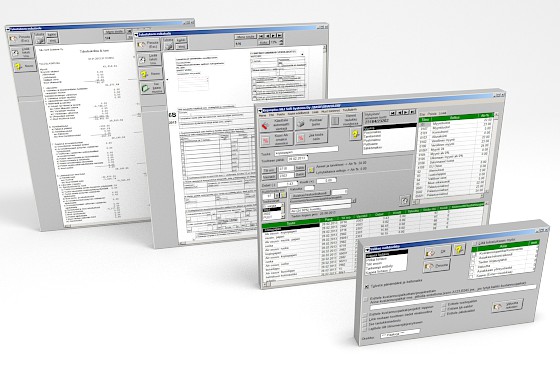
Task: Go to next voucher in bookkeeping window
Action: 406,111
